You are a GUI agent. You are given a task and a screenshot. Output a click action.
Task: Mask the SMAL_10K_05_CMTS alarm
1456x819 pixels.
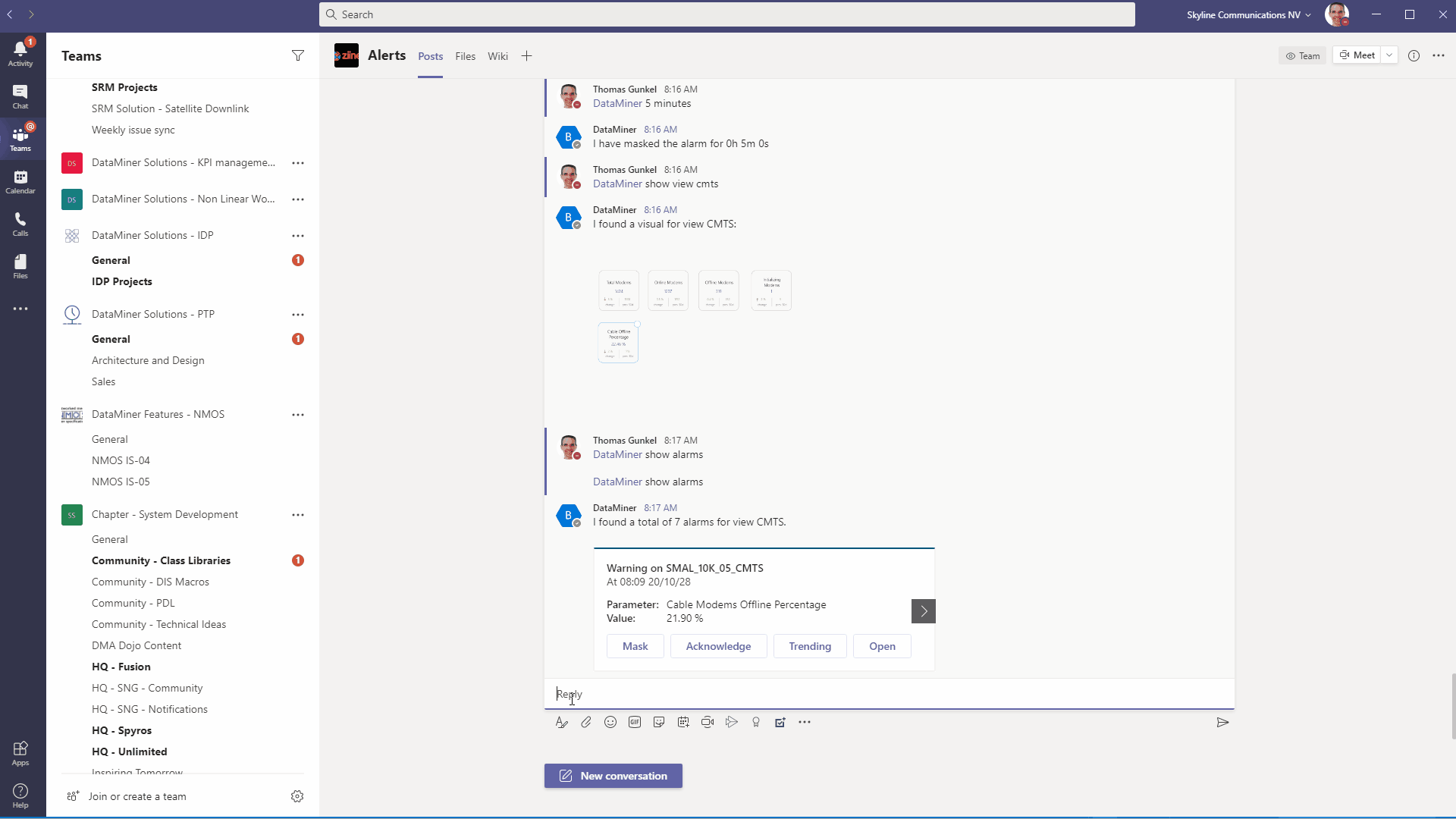(635, 646)
